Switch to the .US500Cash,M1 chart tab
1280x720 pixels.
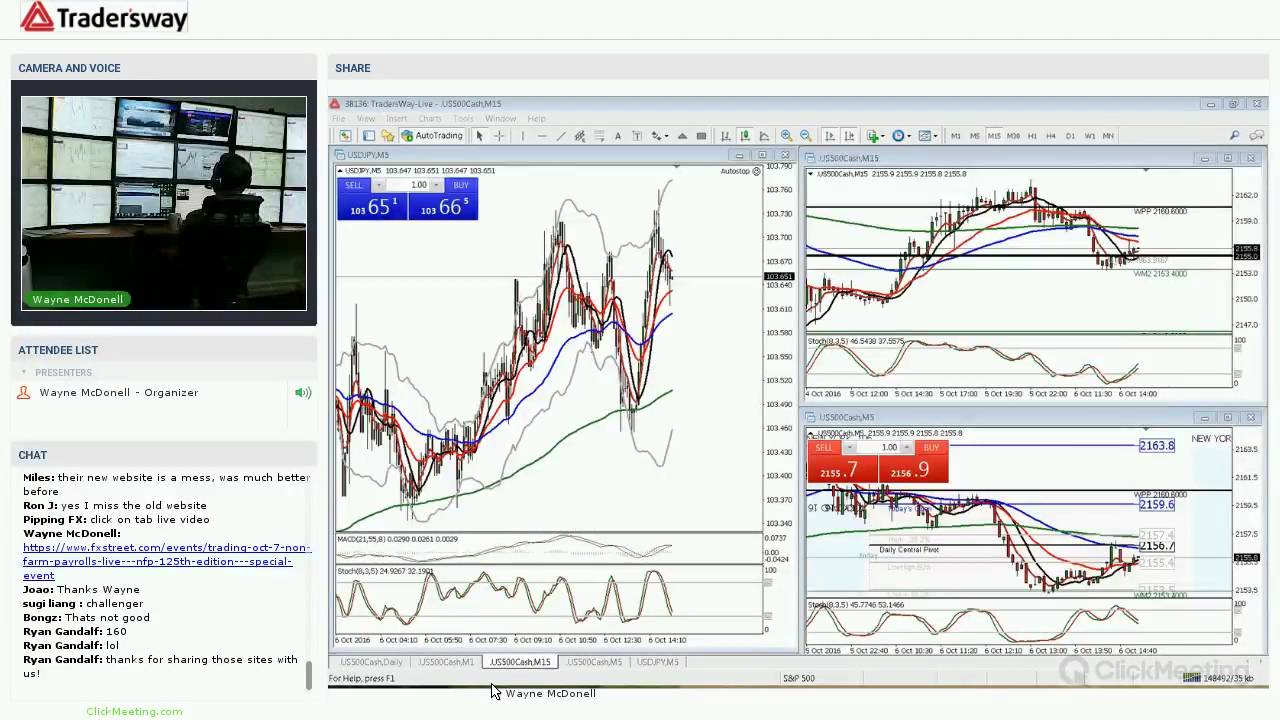(446, 662)
